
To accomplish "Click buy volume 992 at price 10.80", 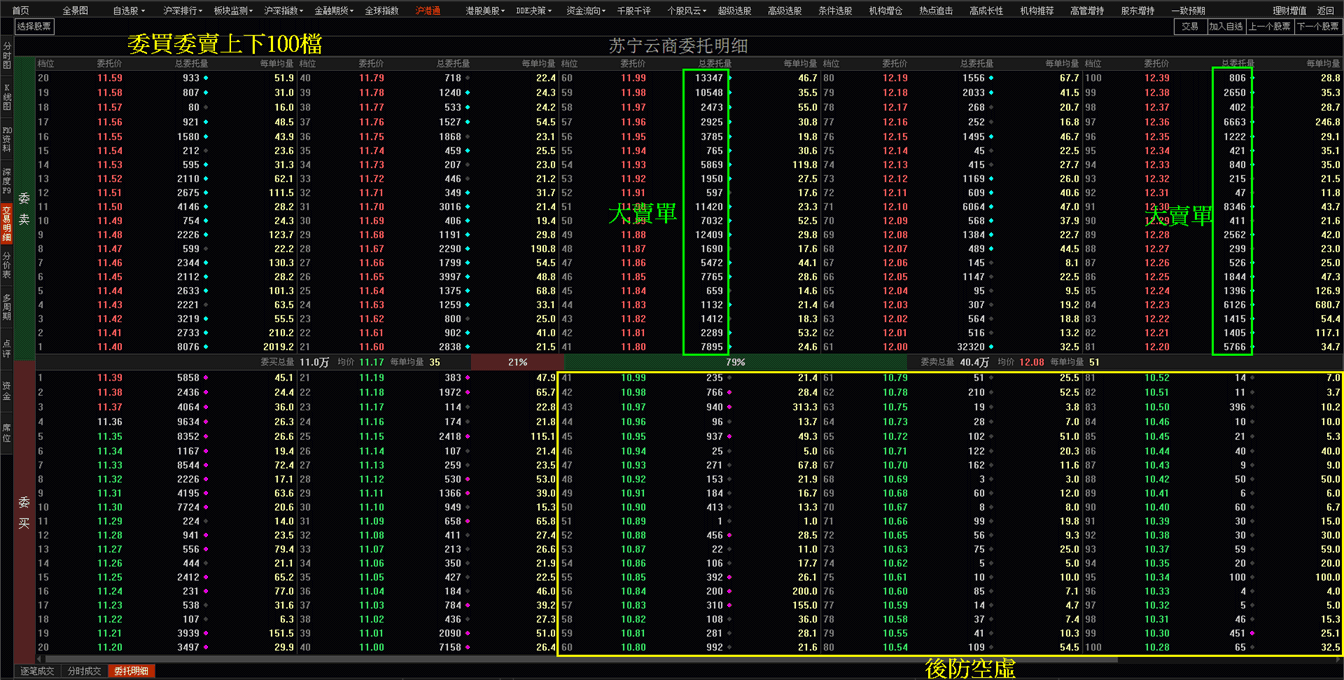I will (713, 647).
